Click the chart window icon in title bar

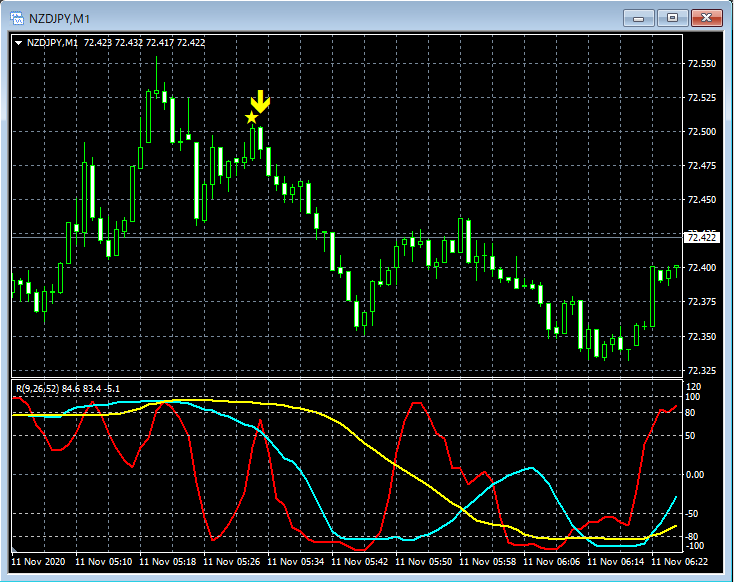(x=17, y=19)
